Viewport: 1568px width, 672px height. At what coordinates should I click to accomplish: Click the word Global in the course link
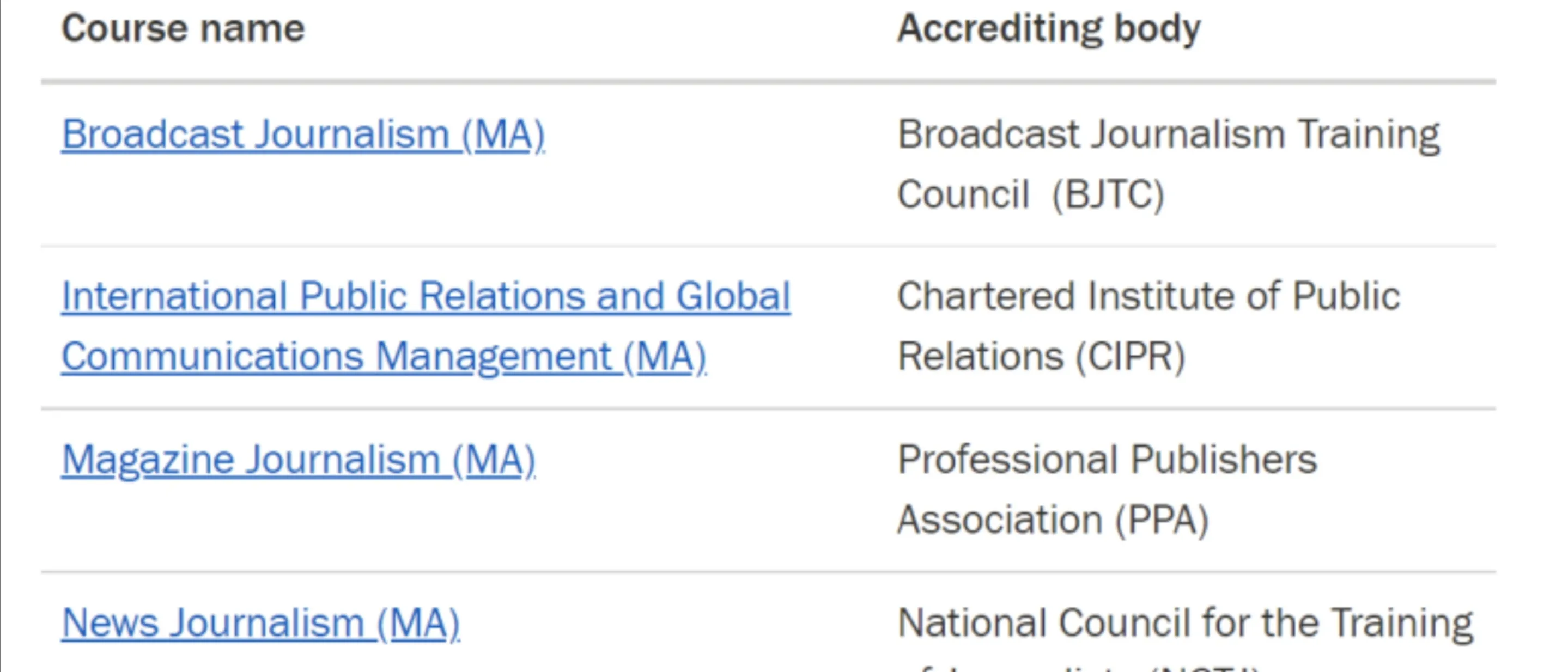(x=733, y=297)
